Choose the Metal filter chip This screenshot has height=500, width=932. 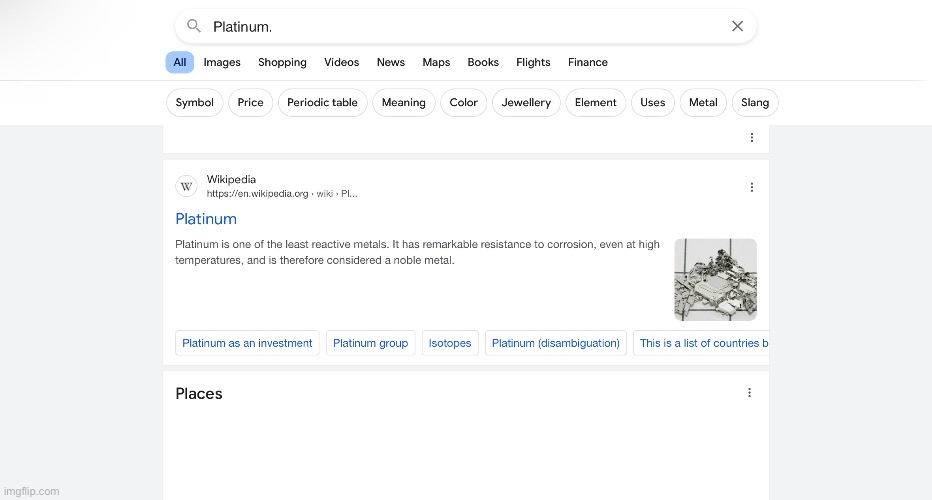[703, 102]
